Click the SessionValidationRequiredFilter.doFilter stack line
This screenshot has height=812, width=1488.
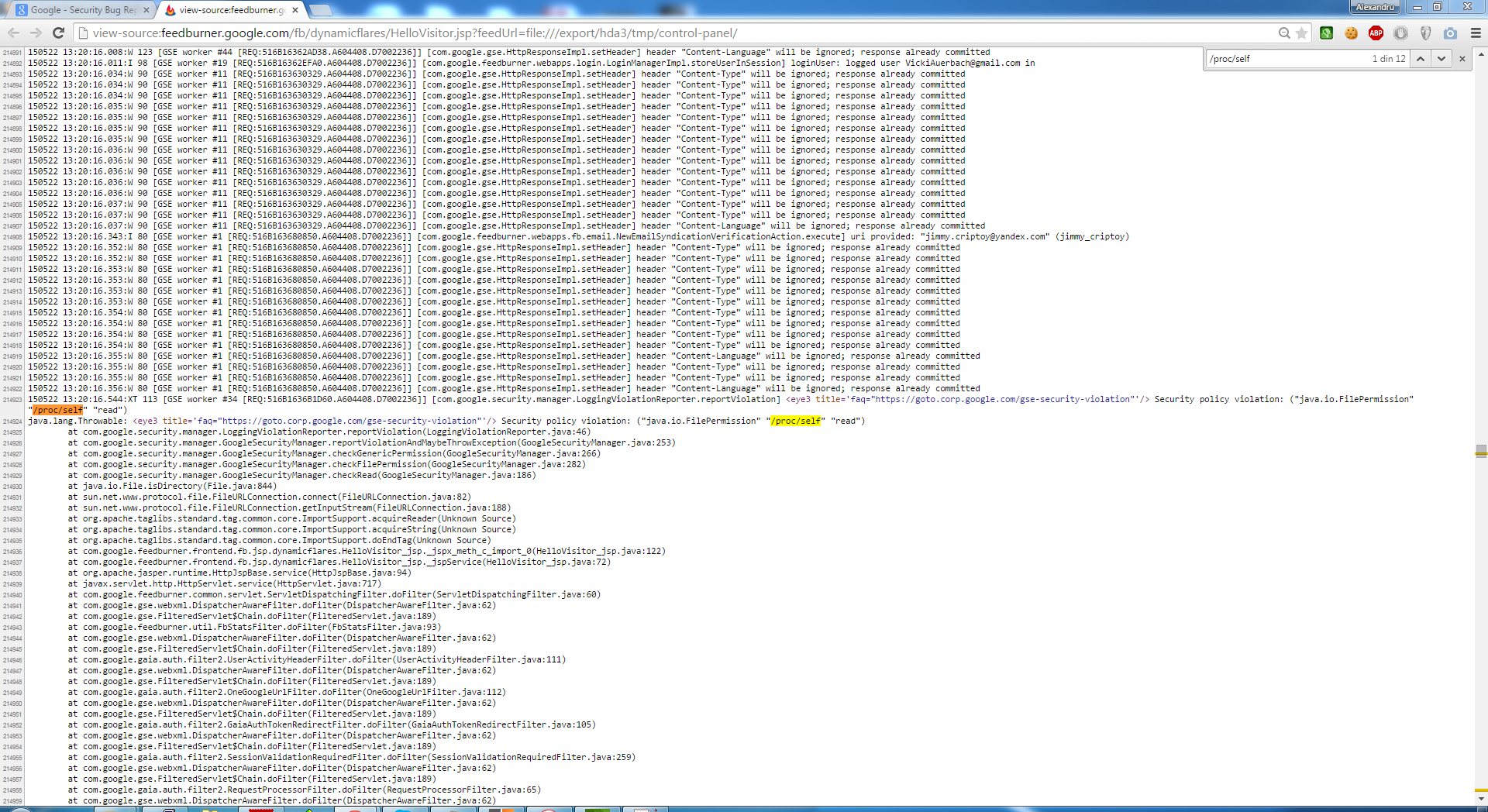tap(352, 757)
